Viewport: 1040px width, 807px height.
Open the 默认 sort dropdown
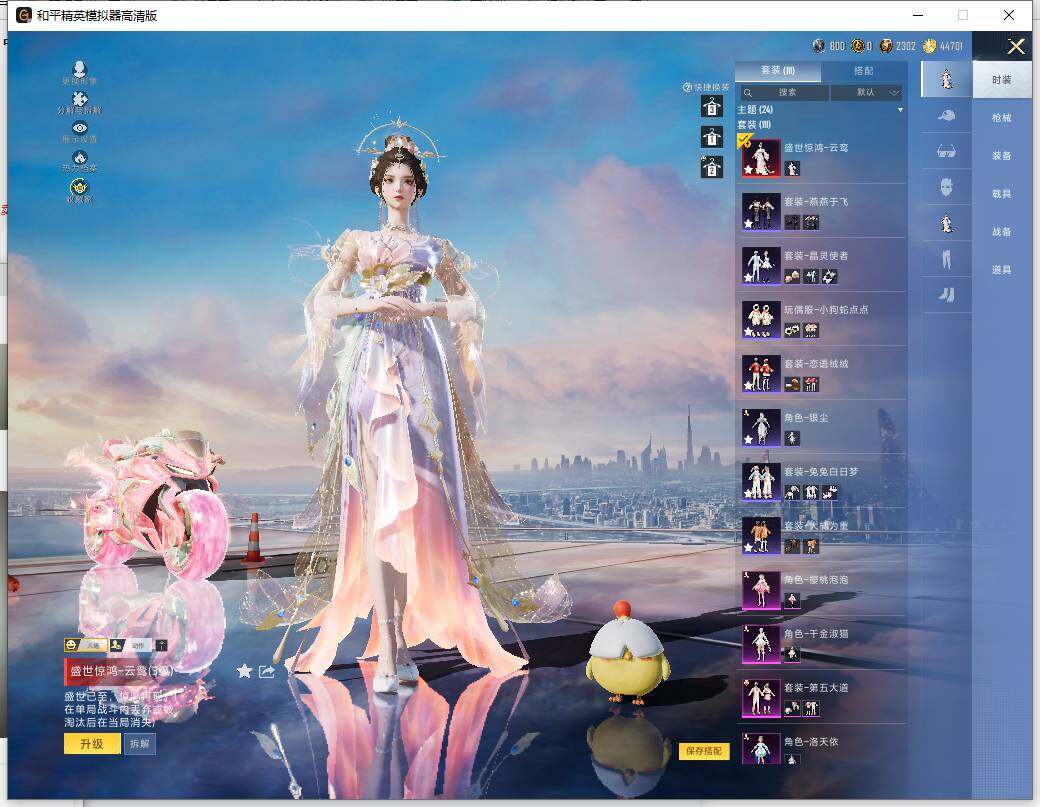[866, 92]
